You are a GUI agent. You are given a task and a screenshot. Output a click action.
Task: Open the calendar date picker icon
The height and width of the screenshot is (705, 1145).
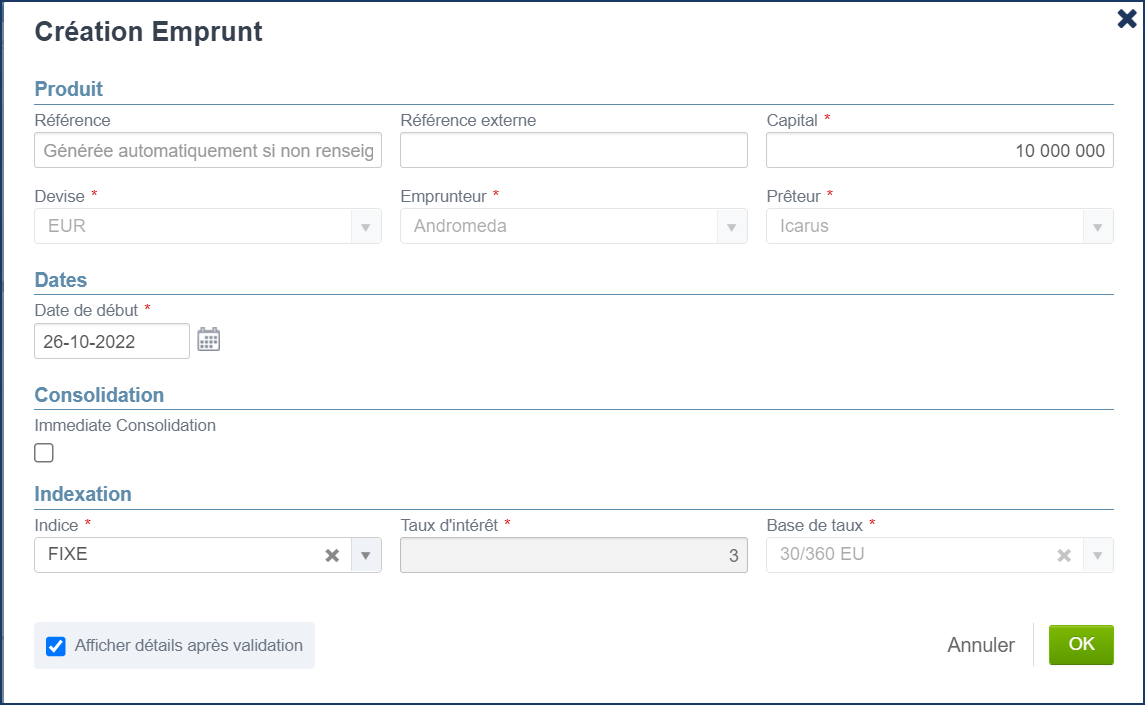tap(208, 340)
